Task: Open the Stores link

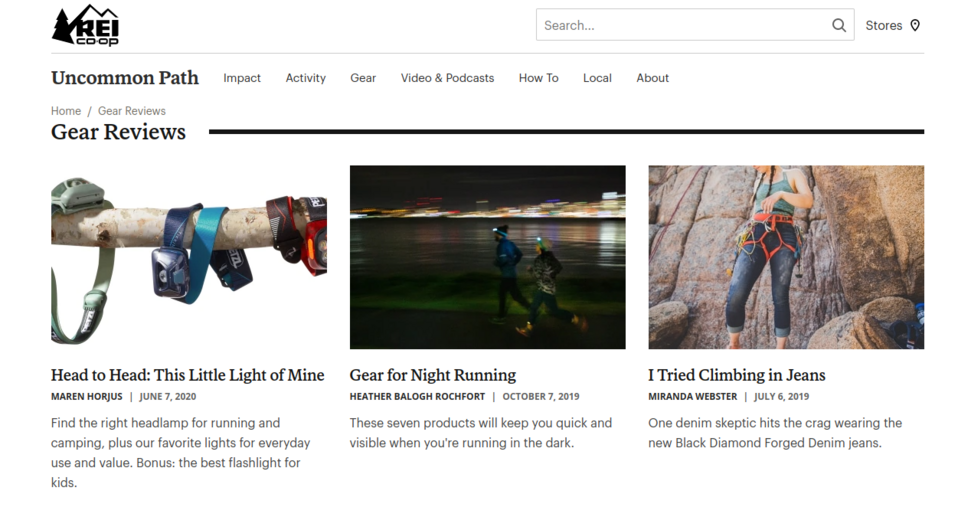Action: [883, 26]
